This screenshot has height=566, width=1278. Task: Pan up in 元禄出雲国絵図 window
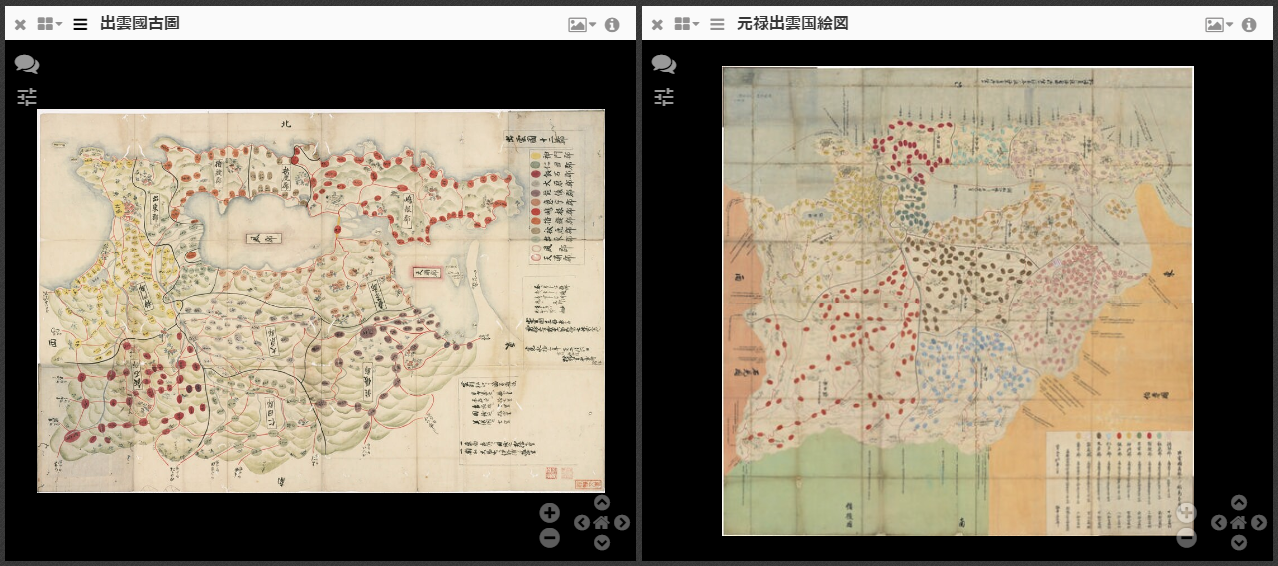(1238, 503)
